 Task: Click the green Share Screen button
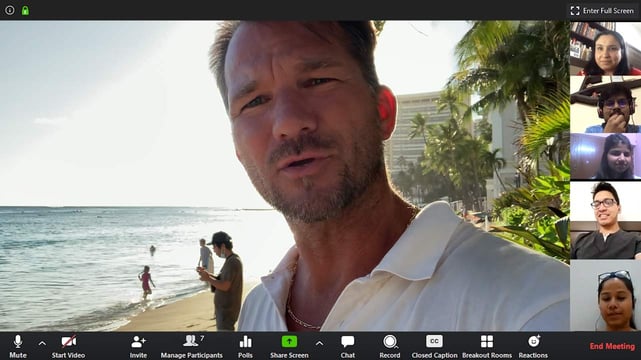coord(289,347)
